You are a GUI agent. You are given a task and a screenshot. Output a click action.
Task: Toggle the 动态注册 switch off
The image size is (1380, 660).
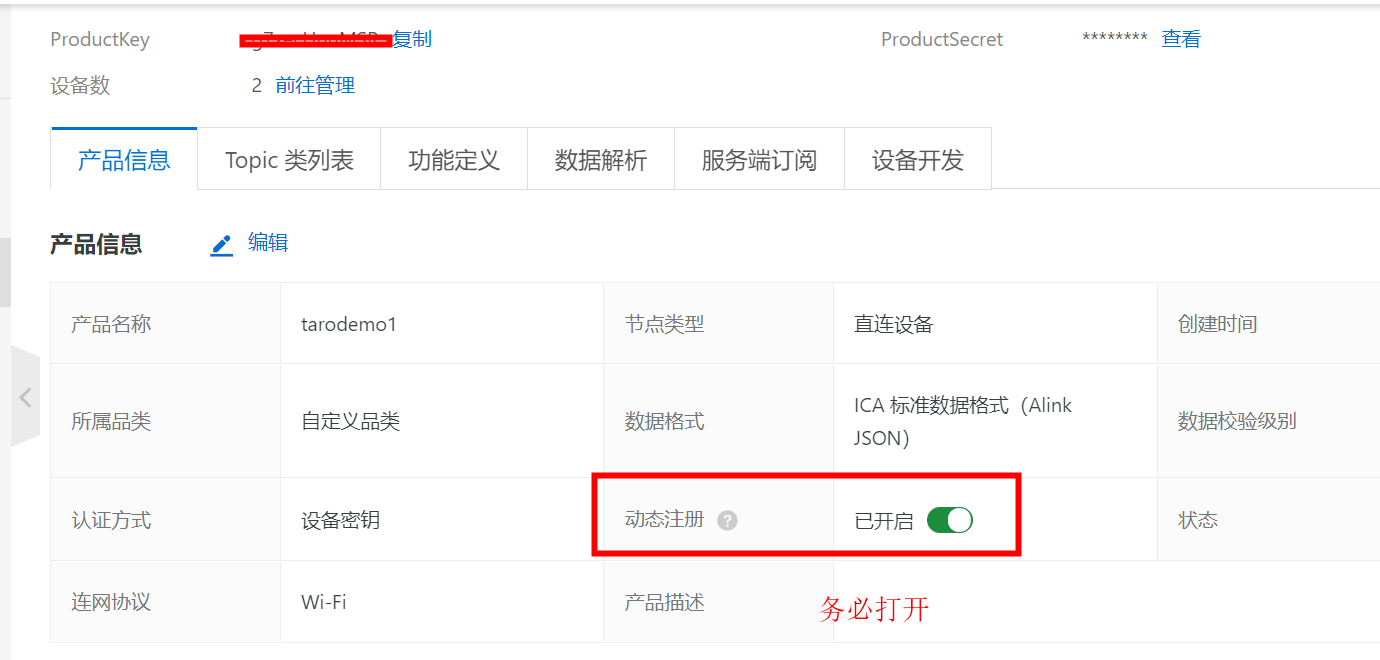click(949, 520)
